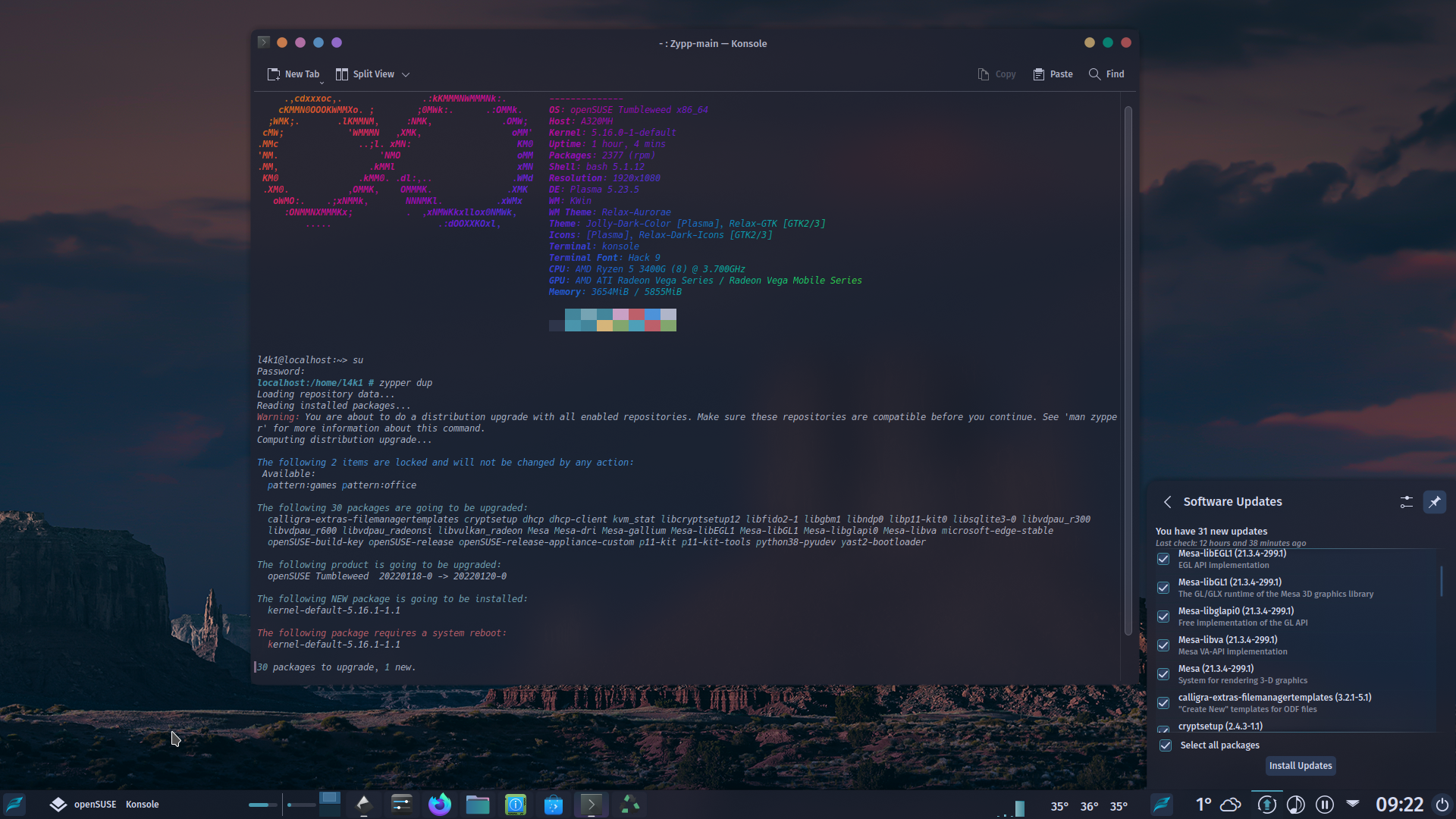Open System Settings sliders icon in taskbar
1456x819 pixels.
(401, 805)
